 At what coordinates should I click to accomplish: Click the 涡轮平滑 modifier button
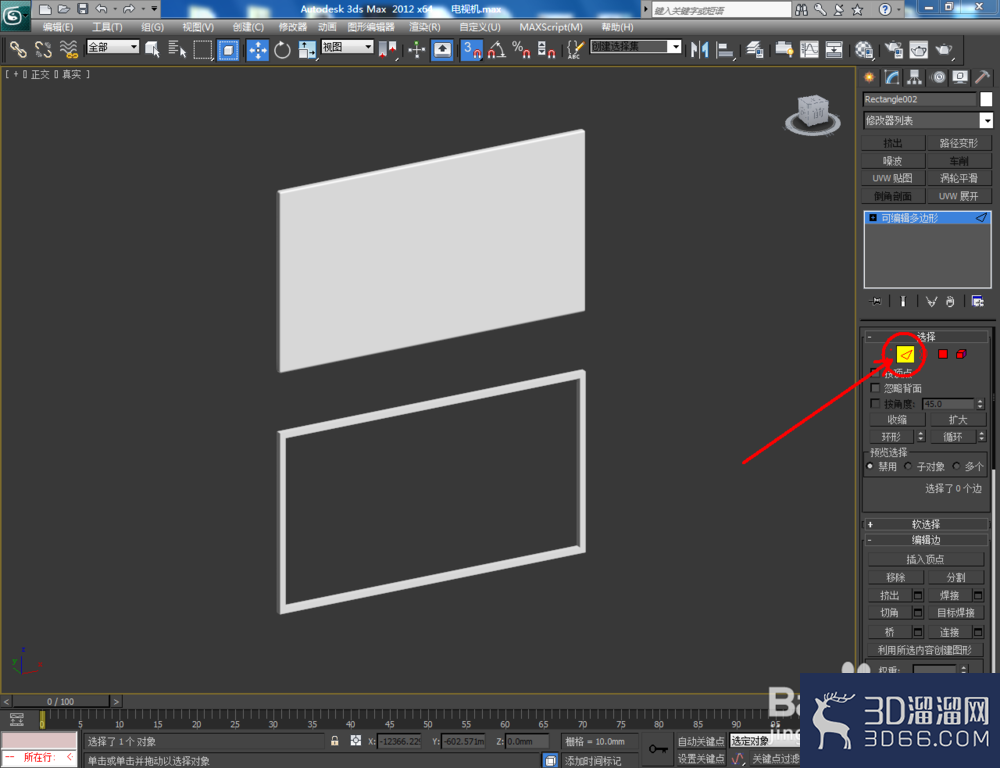(959, 178)
